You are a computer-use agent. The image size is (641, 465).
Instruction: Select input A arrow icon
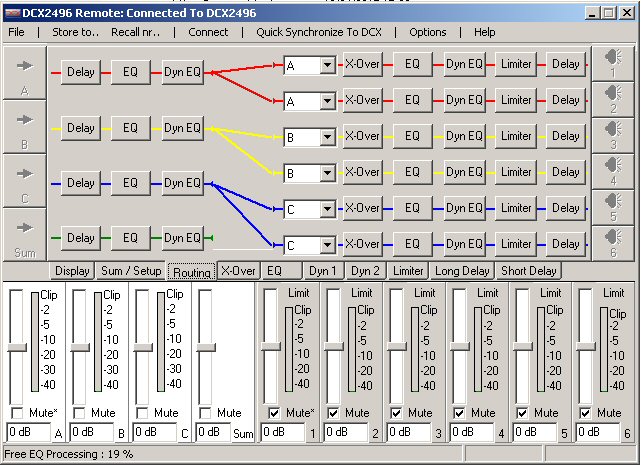pos(25,65)
